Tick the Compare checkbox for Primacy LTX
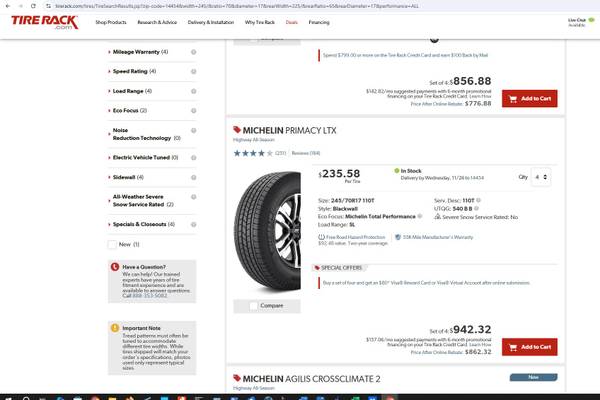Viewport: 600px width, 400px height. (x=238, y=305)
